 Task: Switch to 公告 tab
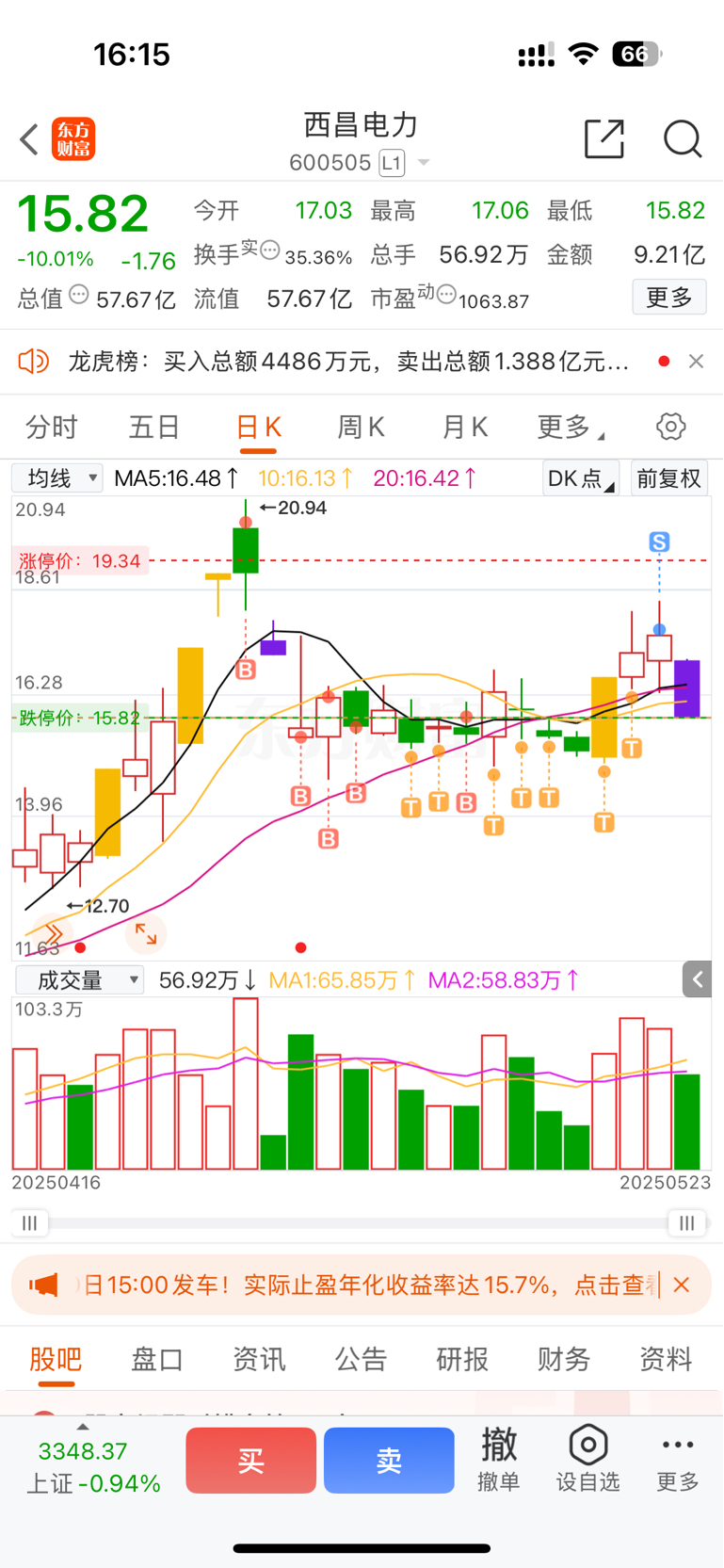pos(361,1359)
